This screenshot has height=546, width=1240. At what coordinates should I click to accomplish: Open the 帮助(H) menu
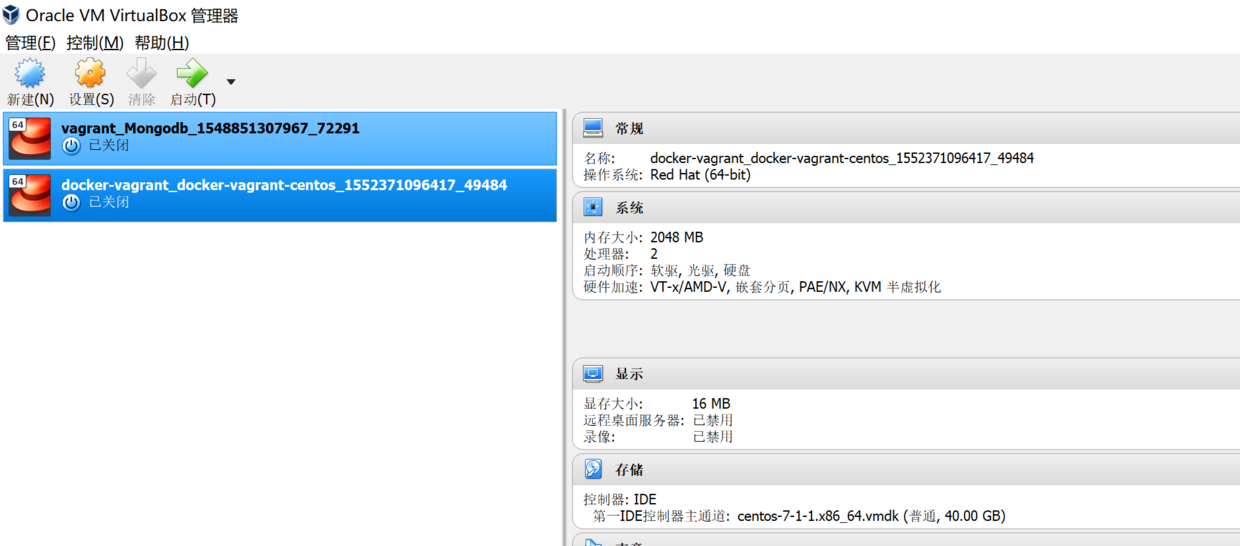coord(162,43)
